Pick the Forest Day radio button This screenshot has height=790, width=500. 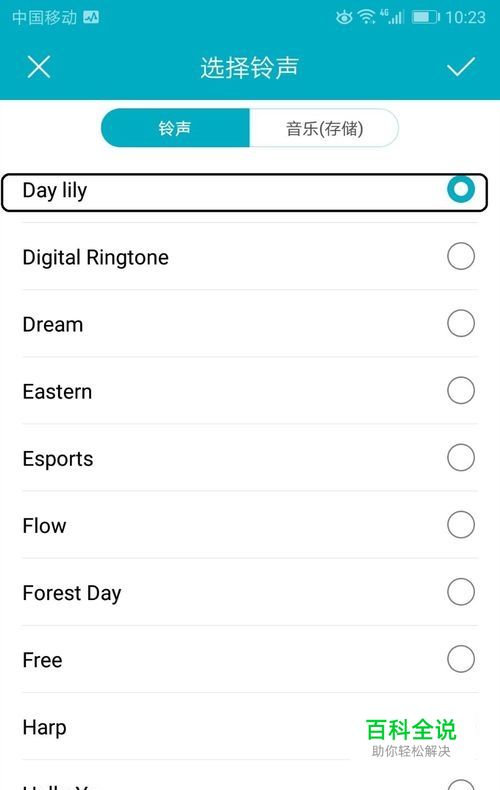pos(461,591)
